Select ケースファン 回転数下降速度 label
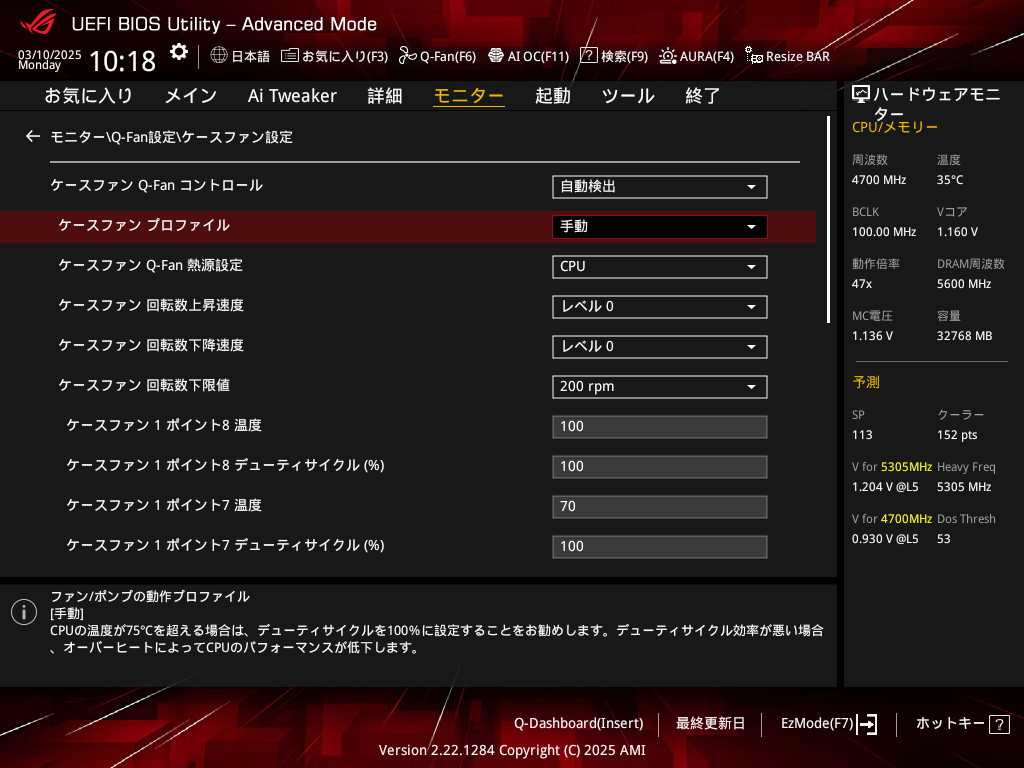 (x=151, y=345)
